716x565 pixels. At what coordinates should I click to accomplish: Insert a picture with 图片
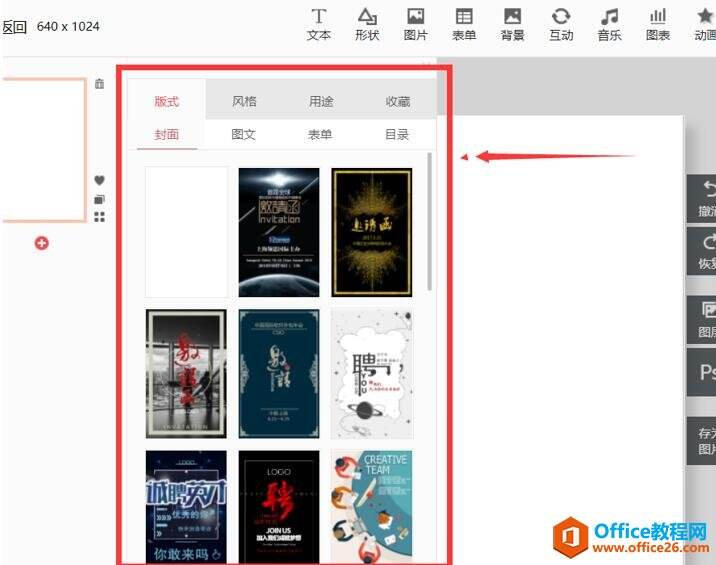(x=416, y=25)
